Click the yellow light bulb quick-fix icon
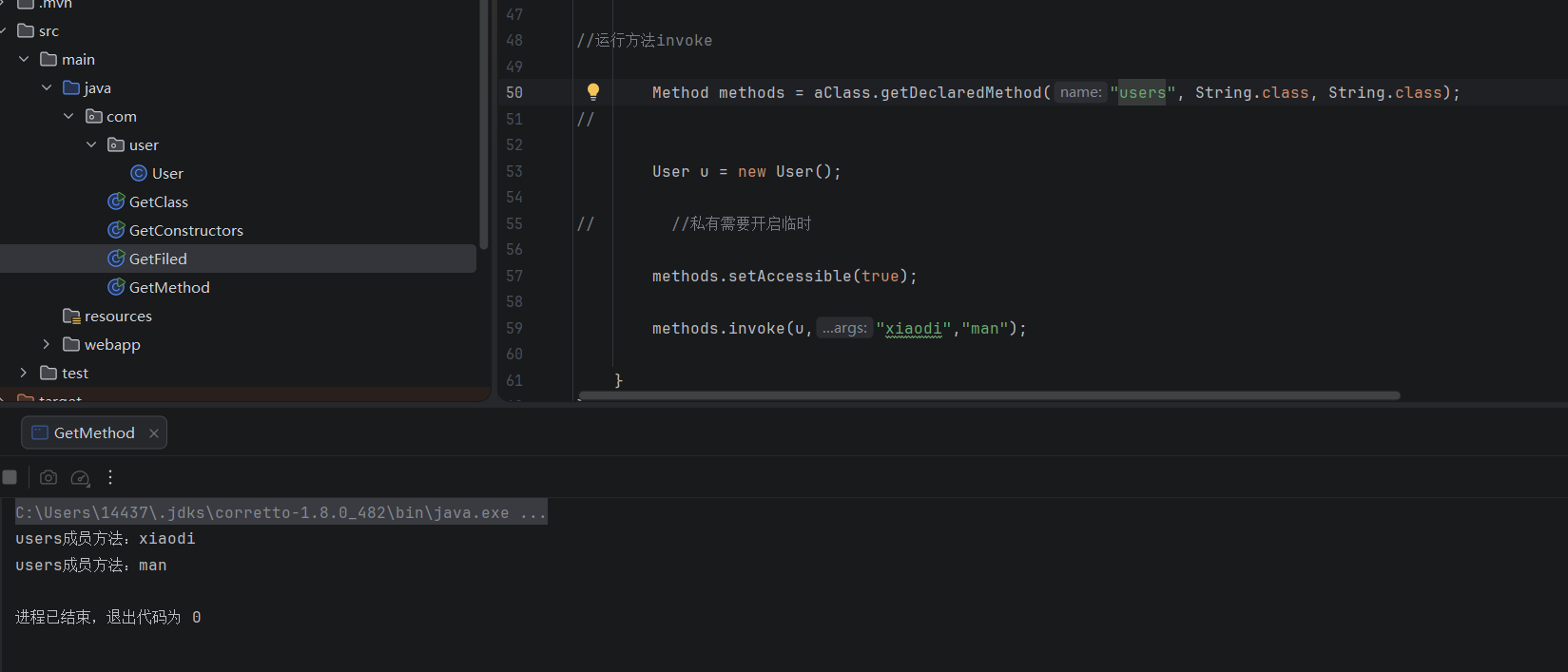The height and width of the screenshot is (672, 1568). [x=592, y=92]
